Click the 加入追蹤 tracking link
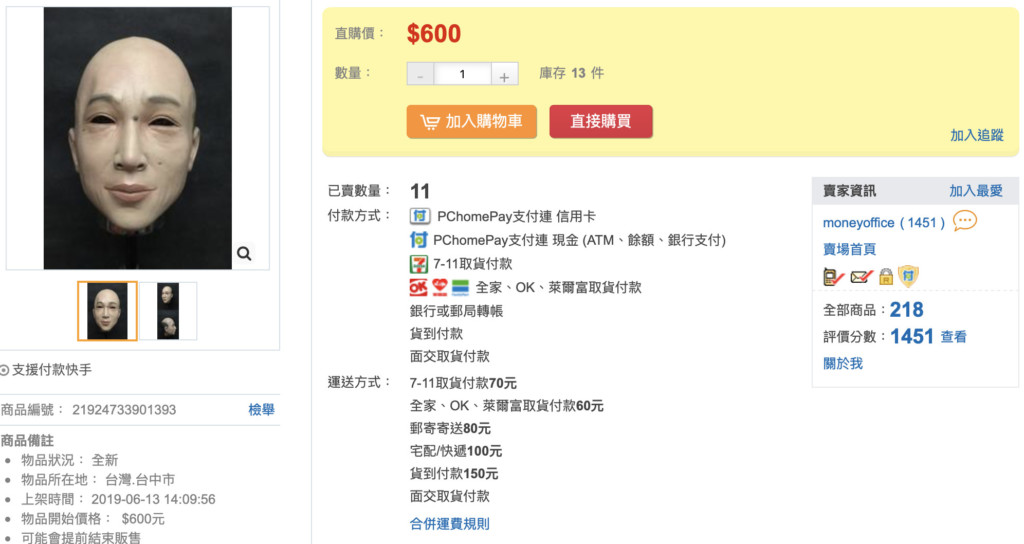The height and width of the screenshot is (544, 1024). click(976, 135)
